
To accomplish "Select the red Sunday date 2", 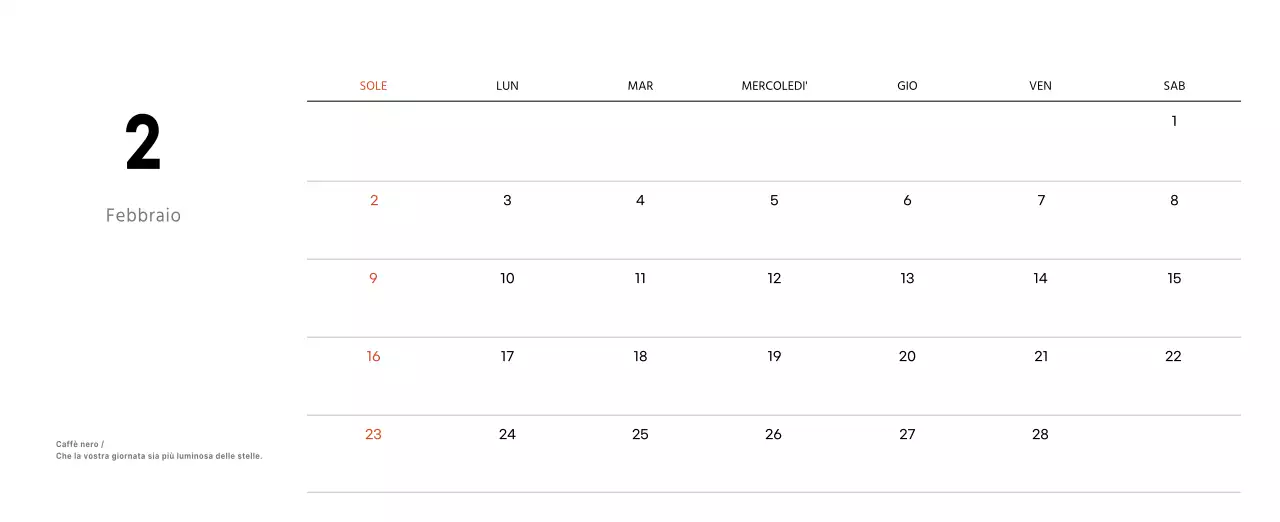I will [x=374, y=200].
